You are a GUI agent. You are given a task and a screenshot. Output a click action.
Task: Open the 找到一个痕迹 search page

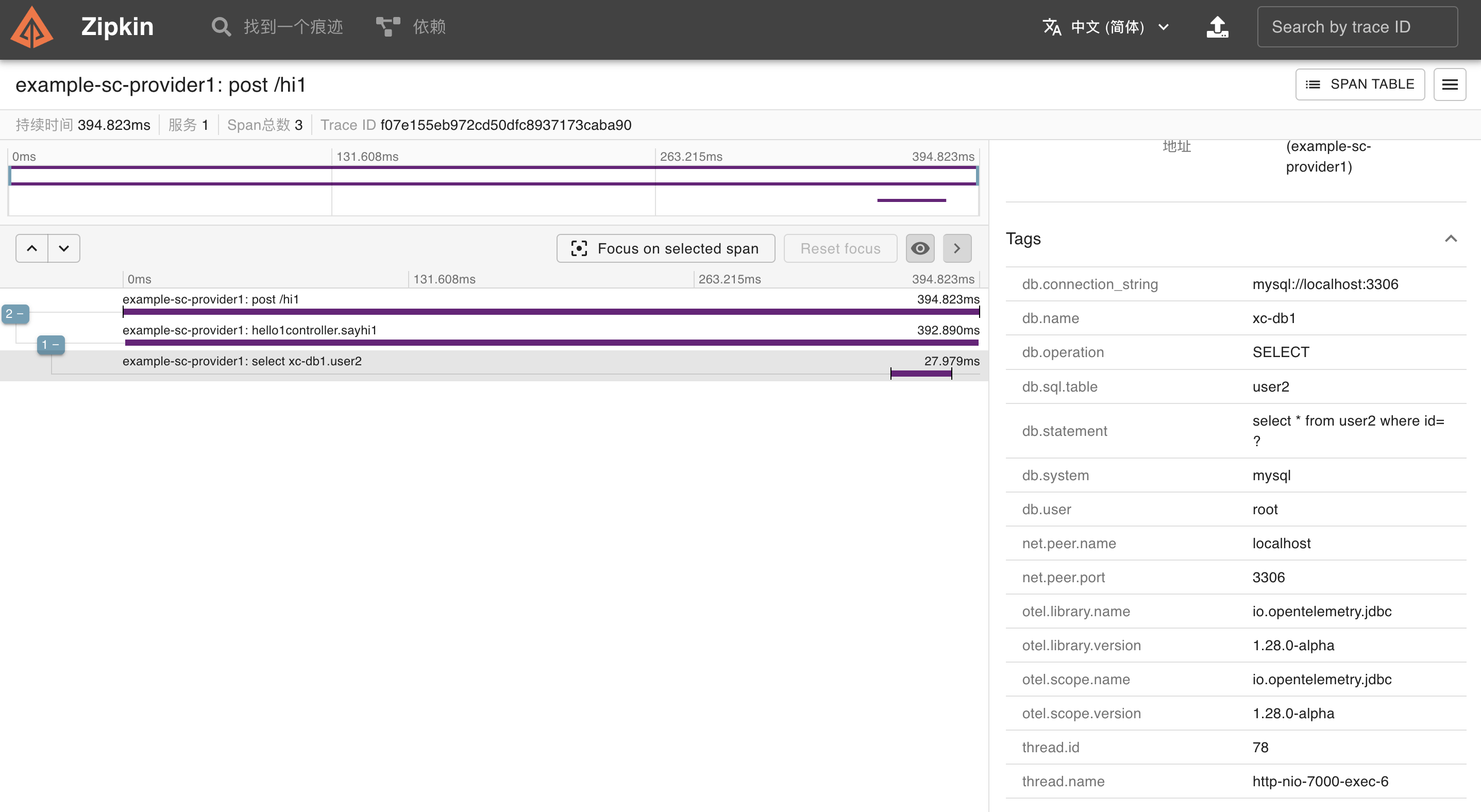(278, 26)
